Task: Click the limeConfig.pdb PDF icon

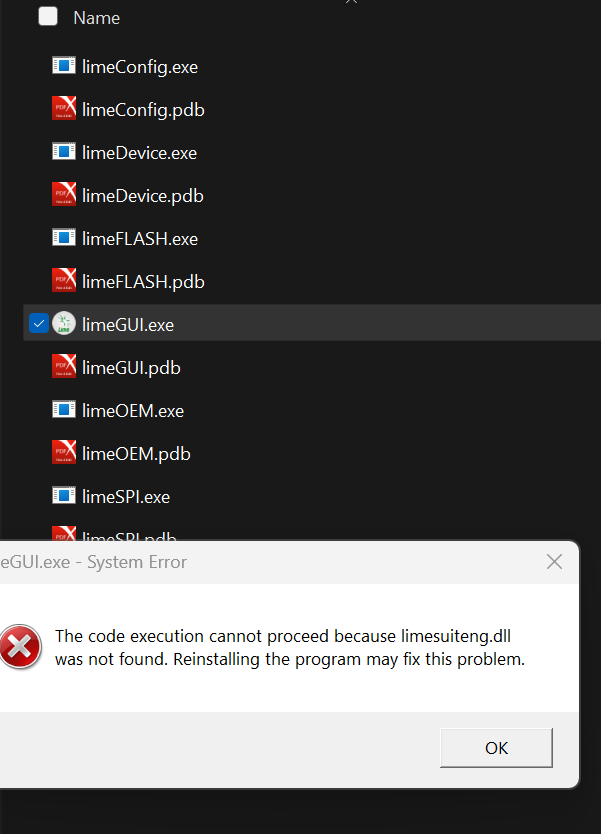Action: point(64,110)
